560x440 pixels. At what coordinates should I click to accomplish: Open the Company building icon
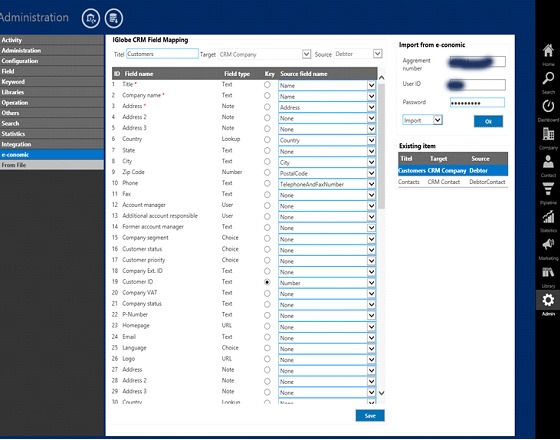pos(548,134)
